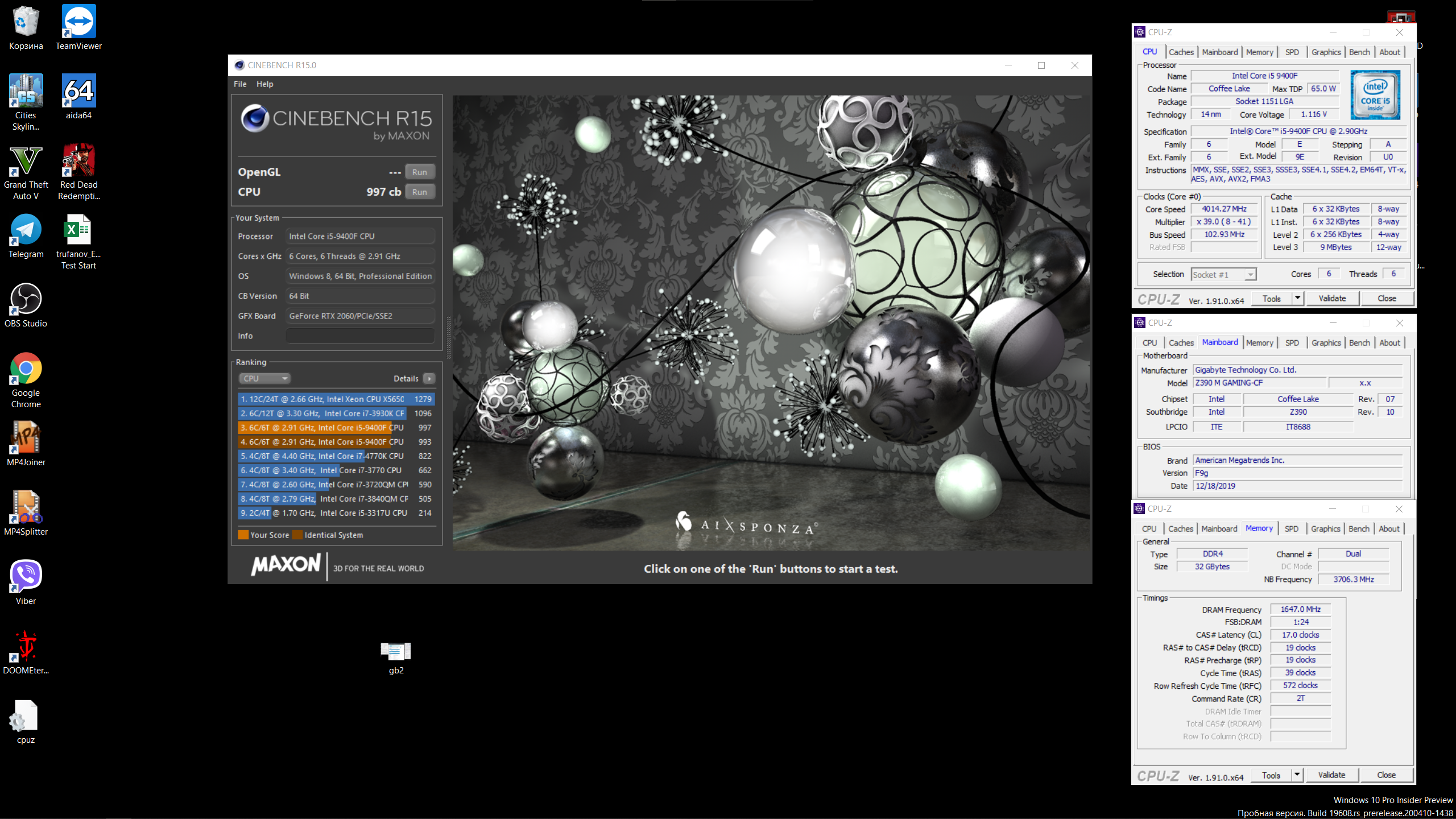This screenshot has width=1456, height=819.
Task: Open About tab in Mainboard CPU-Z window
Action: 1390,343
